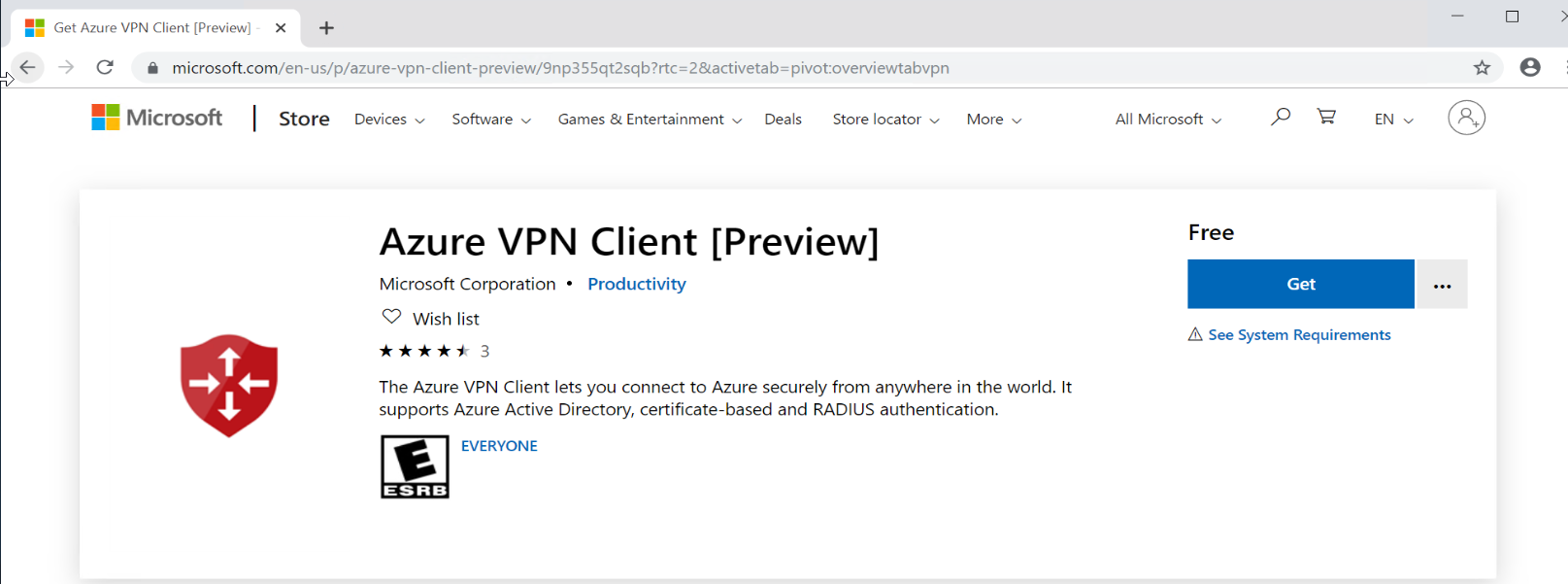Open See System Requirements link

1299,334
